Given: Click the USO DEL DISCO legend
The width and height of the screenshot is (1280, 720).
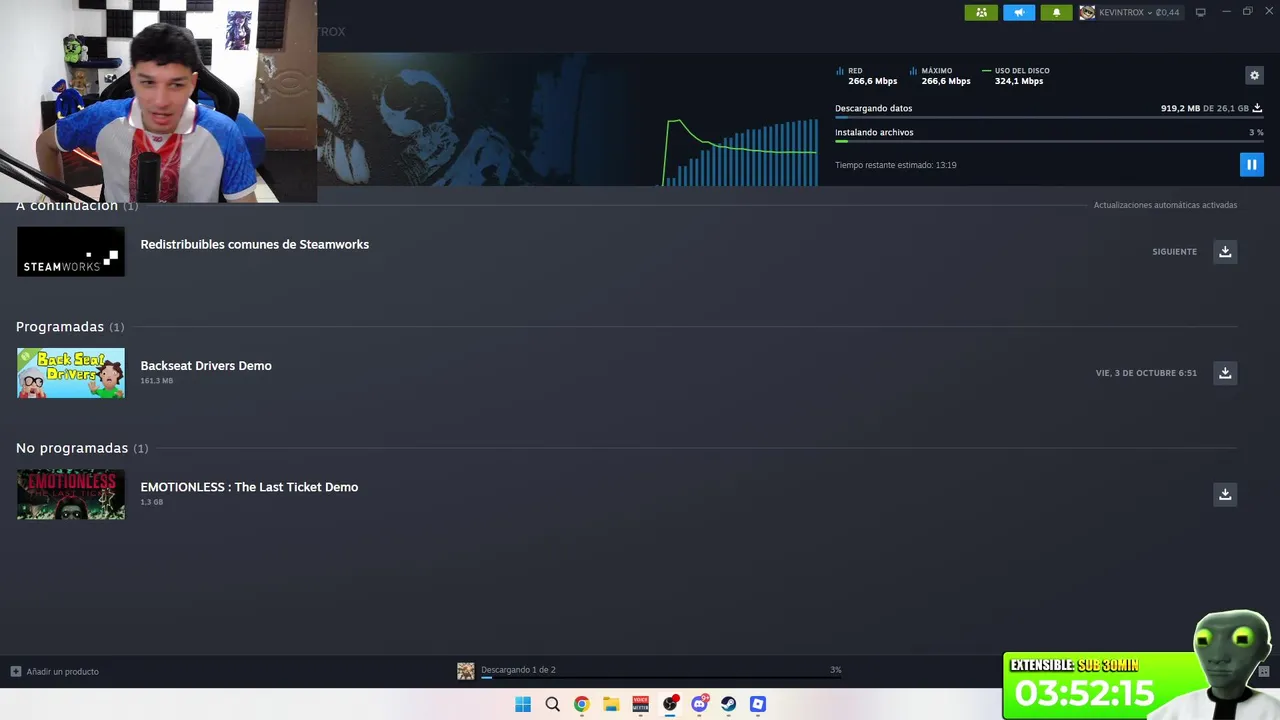Looking at the screenshot, I should [x=1016, y=76].
